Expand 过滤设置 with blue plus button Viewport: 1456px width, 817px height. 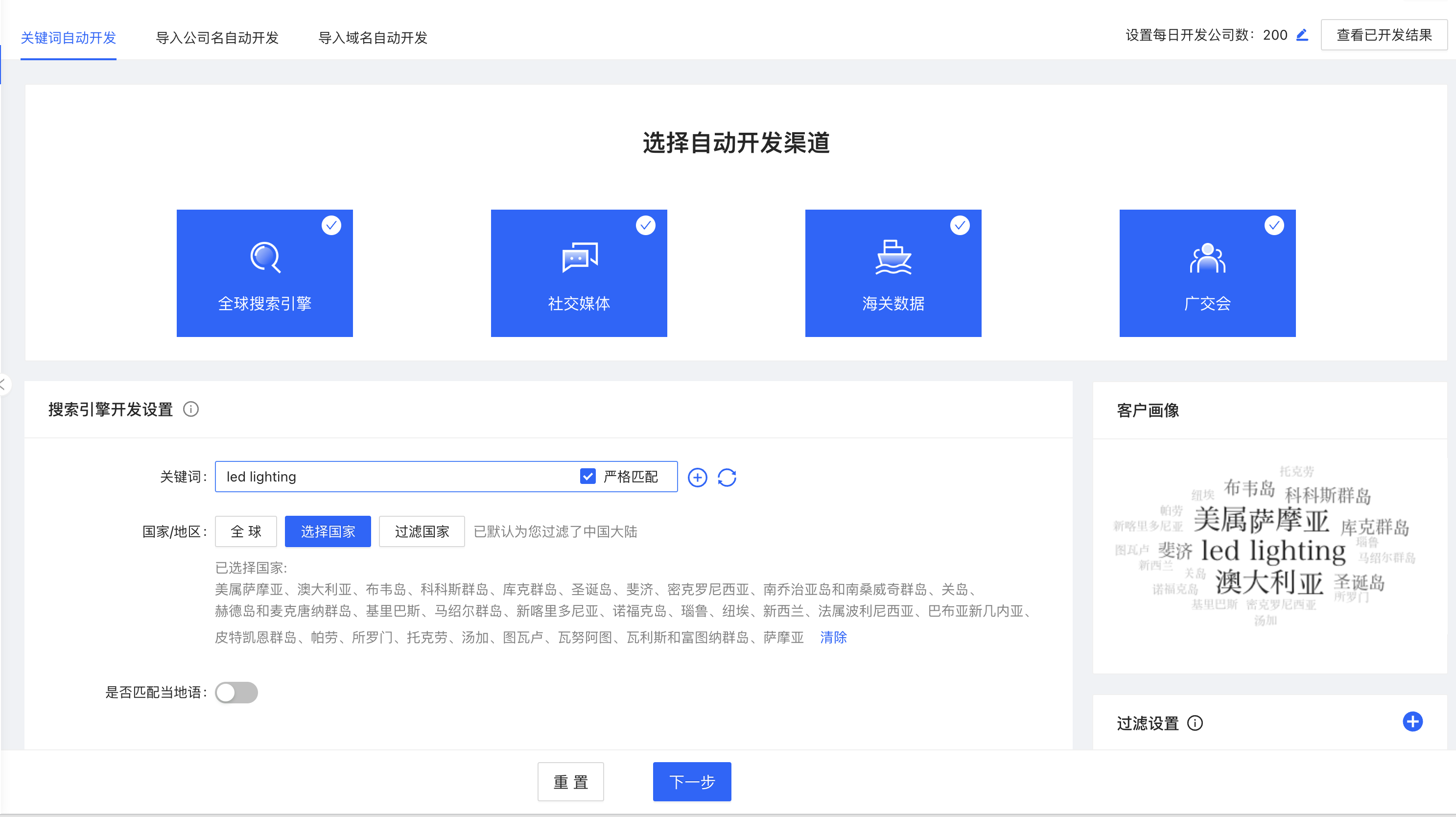(1412, 721)
